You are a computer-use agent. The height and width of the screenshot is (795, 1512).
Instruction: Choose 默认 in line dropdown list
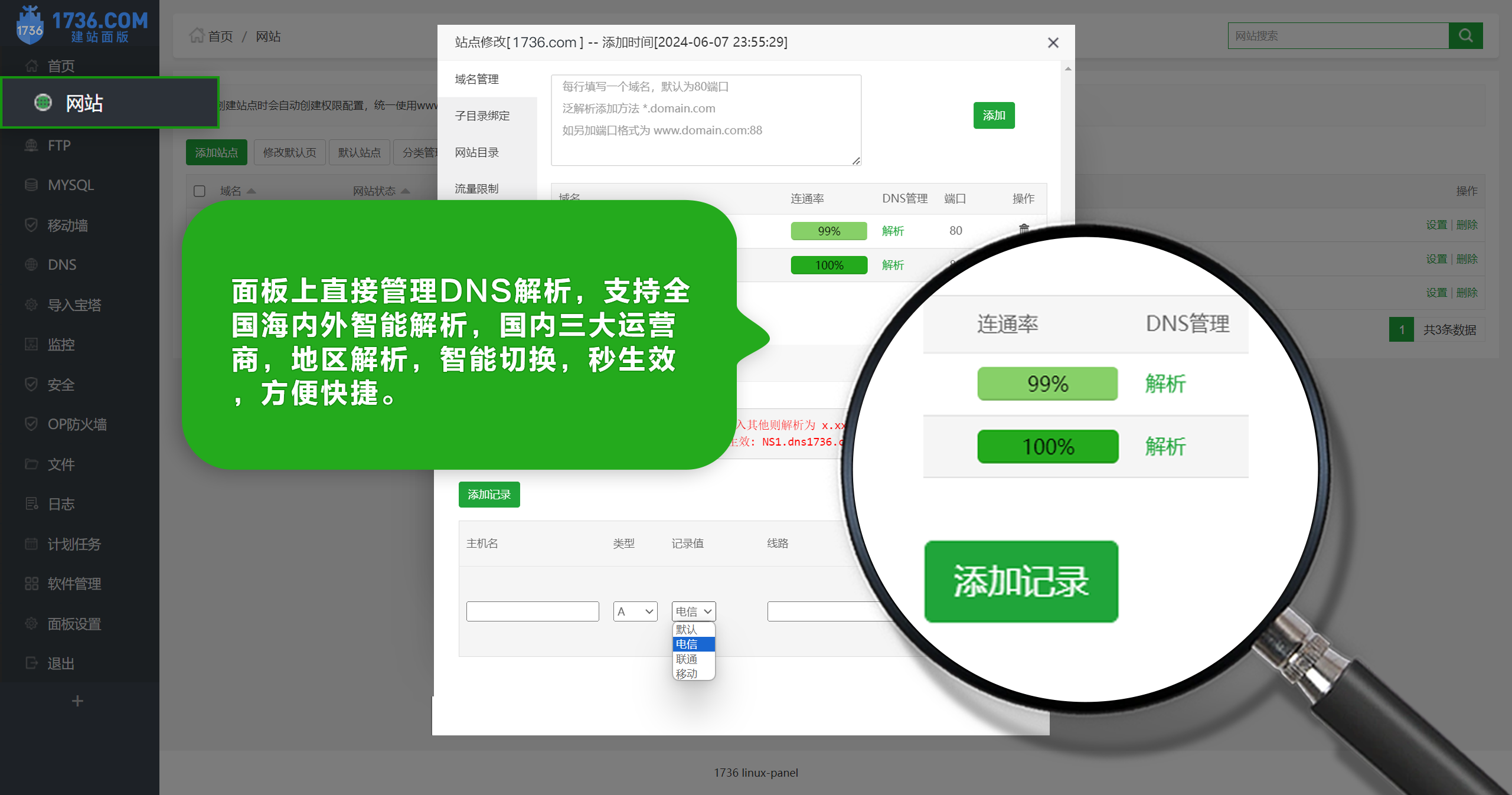pyautogui.click(x=694, y=629)
